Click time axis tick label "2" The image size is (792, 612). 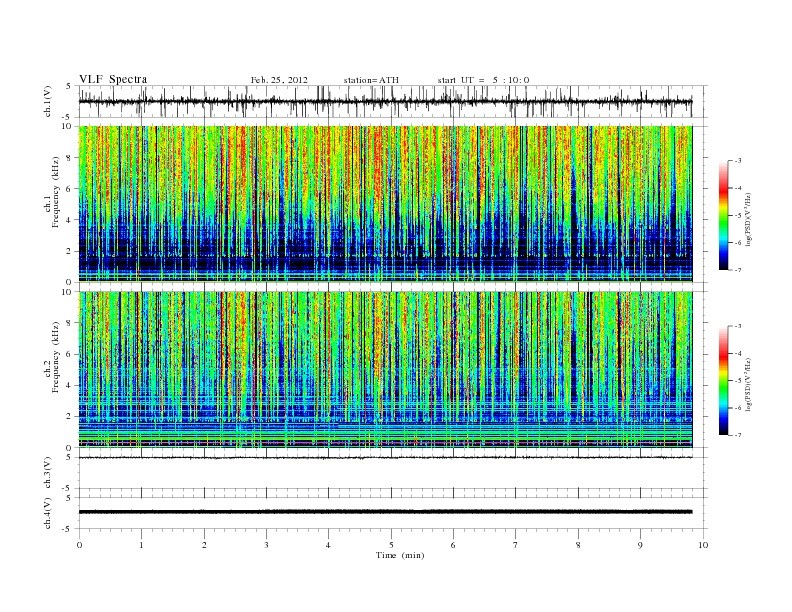pos(204,545)
